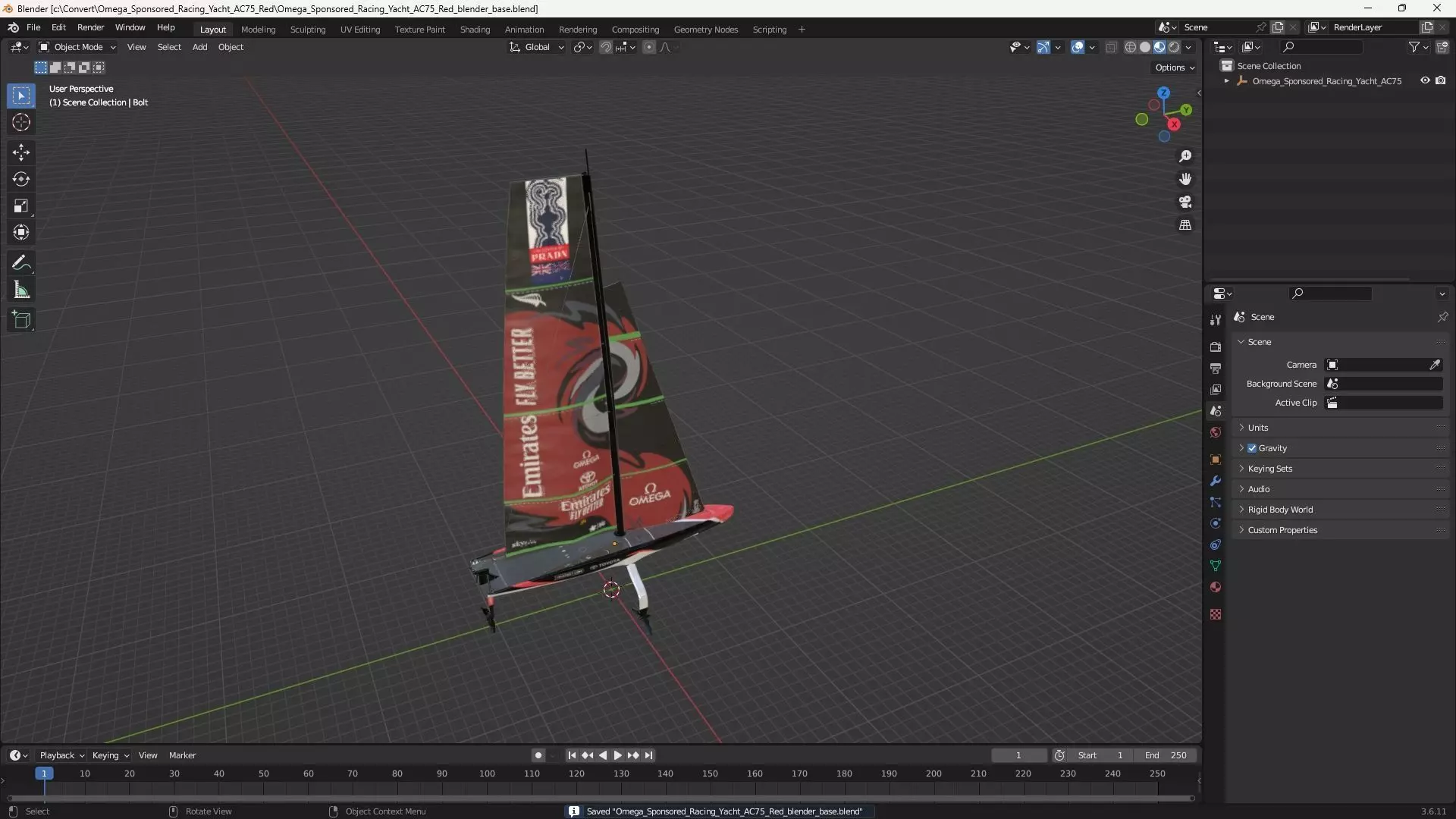Open the Modifiers properties tab
1456x819 pixels.
(x=1216, y=481)
